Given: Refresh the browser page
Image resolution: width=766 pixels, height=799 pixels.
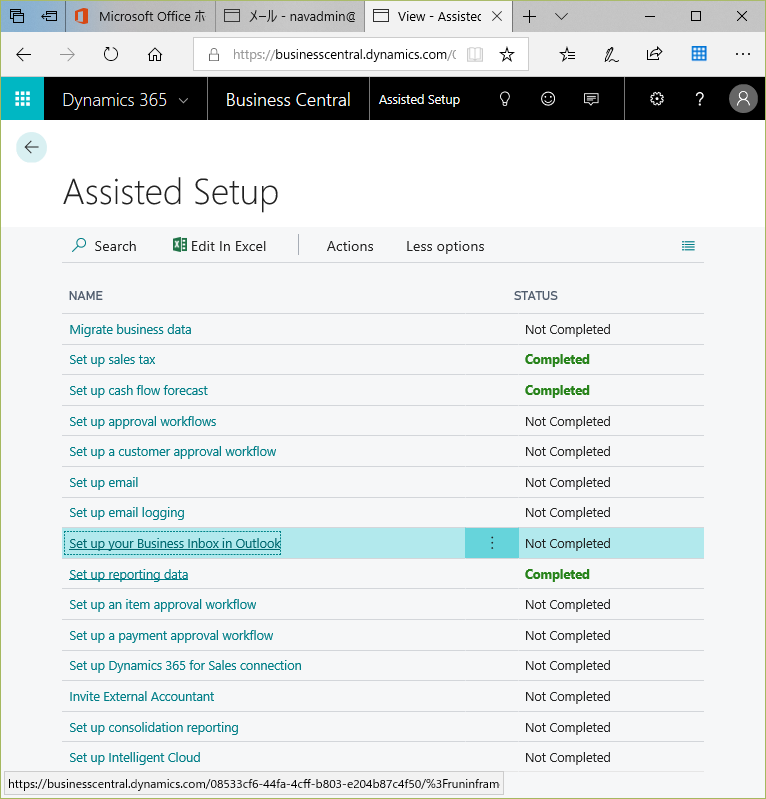Looking at the screenshot, I should coord(111,55).
